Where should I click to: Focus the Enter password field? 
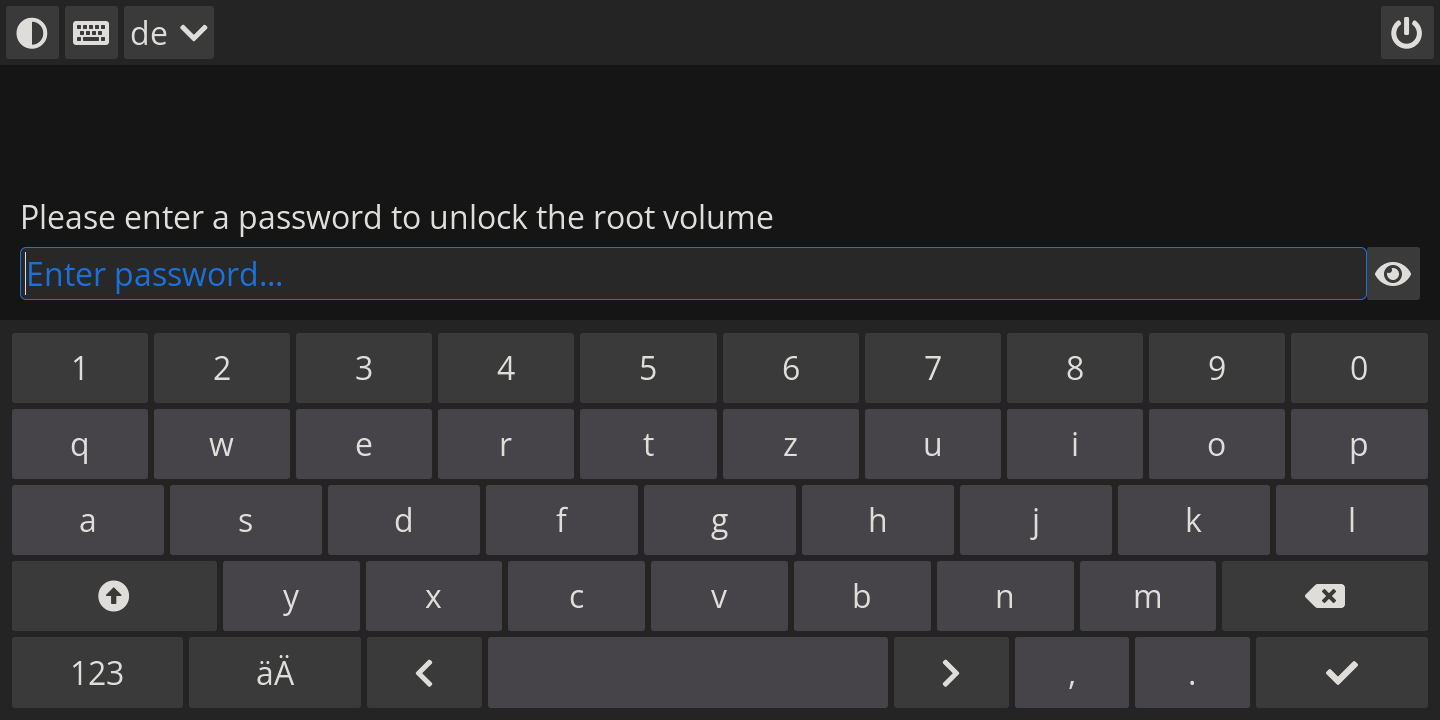click(x=693, y=274)
